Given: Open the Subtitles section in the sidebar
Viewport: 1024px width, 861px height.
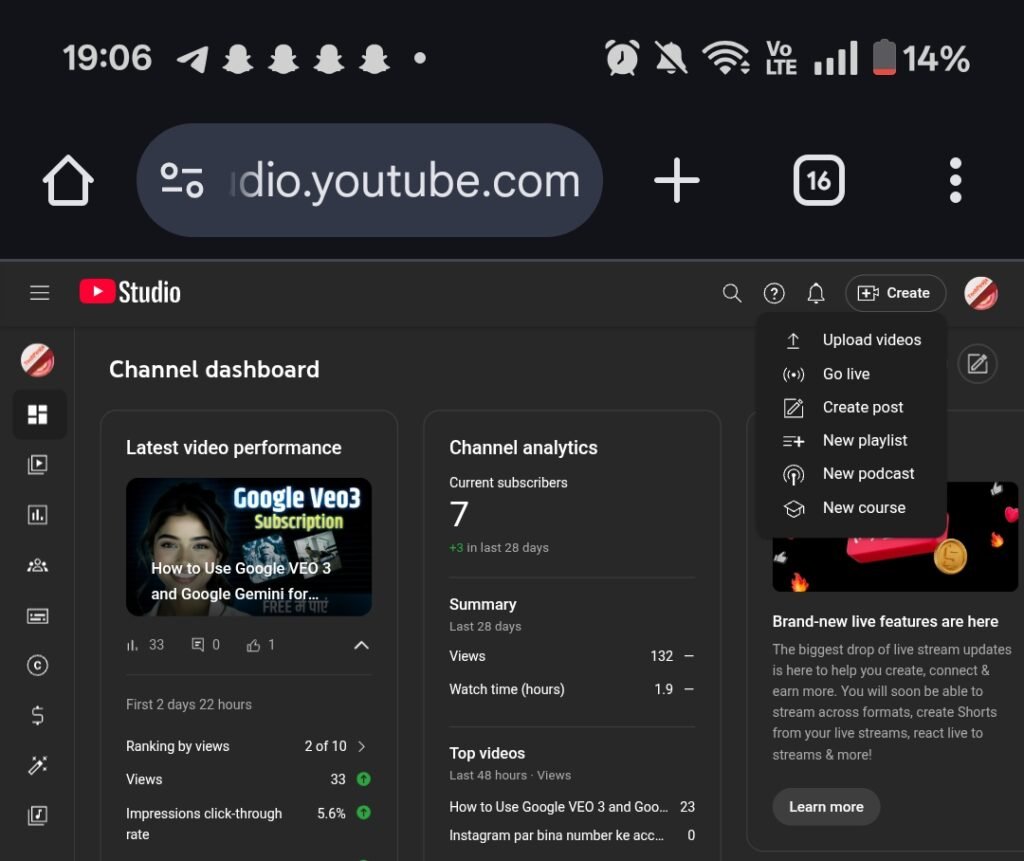Looking at the screenshot, I should coord(39,615).
